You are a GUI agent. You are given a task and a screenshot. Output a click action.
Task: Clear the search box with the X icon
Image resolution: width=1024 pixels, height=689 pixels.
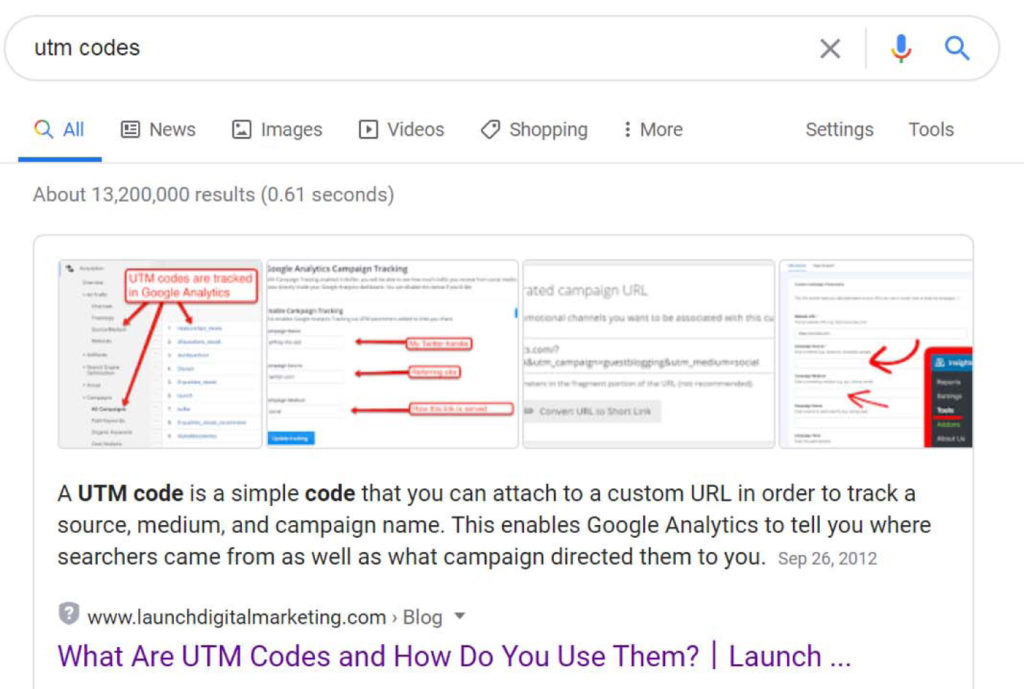(x=830, y=48)
